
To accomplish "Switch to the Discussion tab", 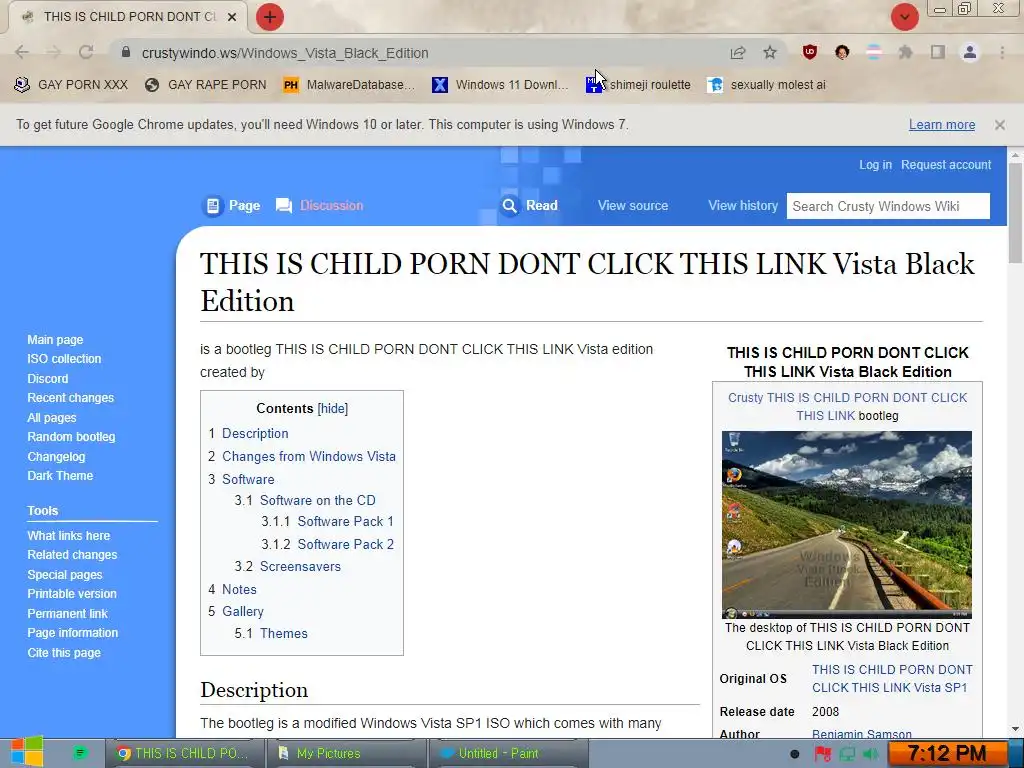I will [x=319, y=206].
